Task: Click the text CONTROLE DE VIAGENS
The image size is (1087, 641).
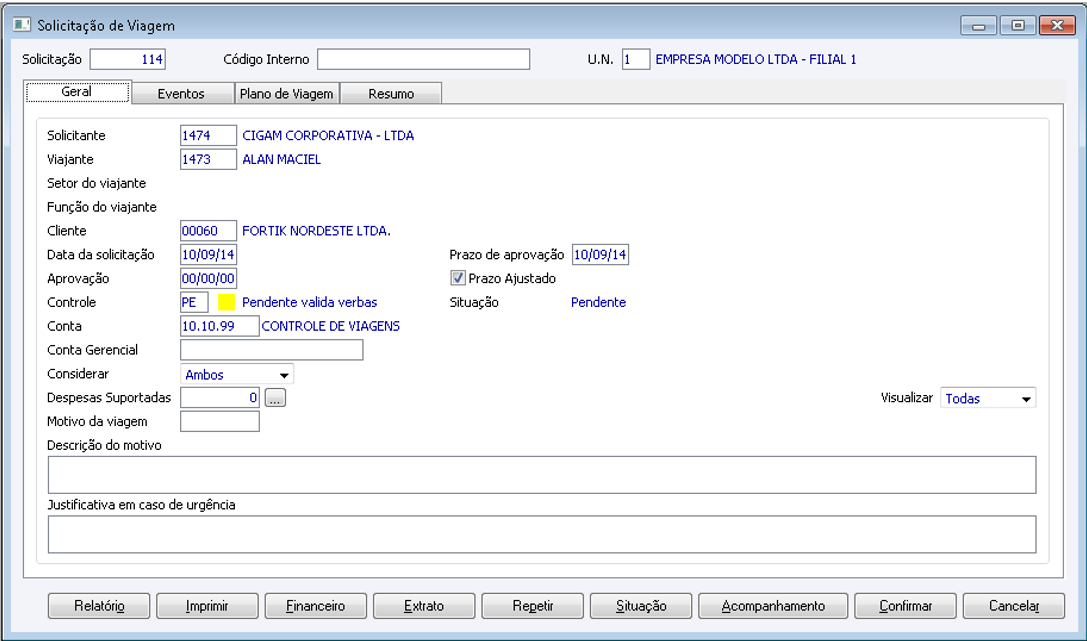Action: click(x=331, y=326)
